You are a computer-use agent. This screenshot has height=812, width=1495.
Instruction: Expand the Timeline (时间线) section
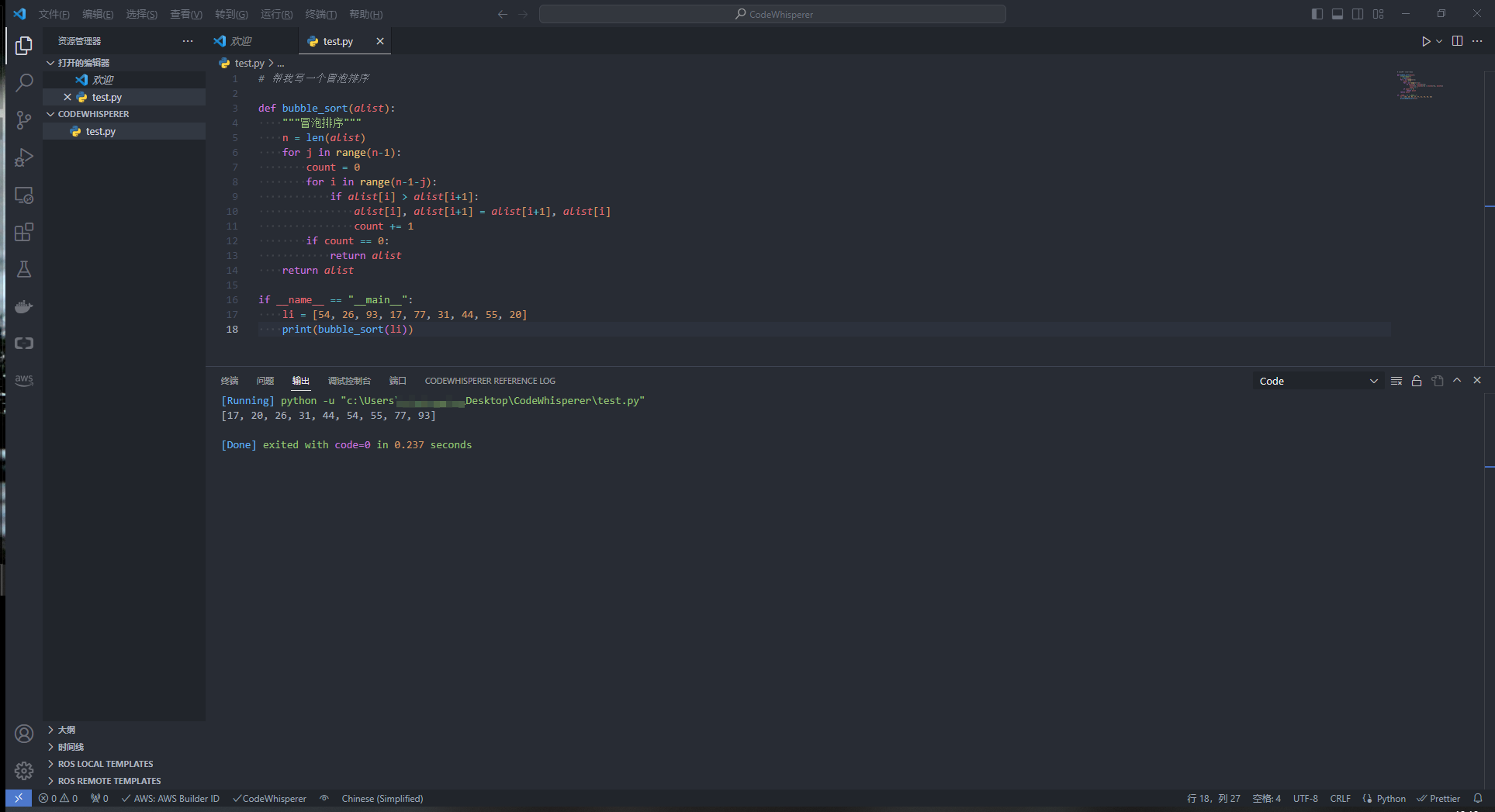click(x=124, y=747)
